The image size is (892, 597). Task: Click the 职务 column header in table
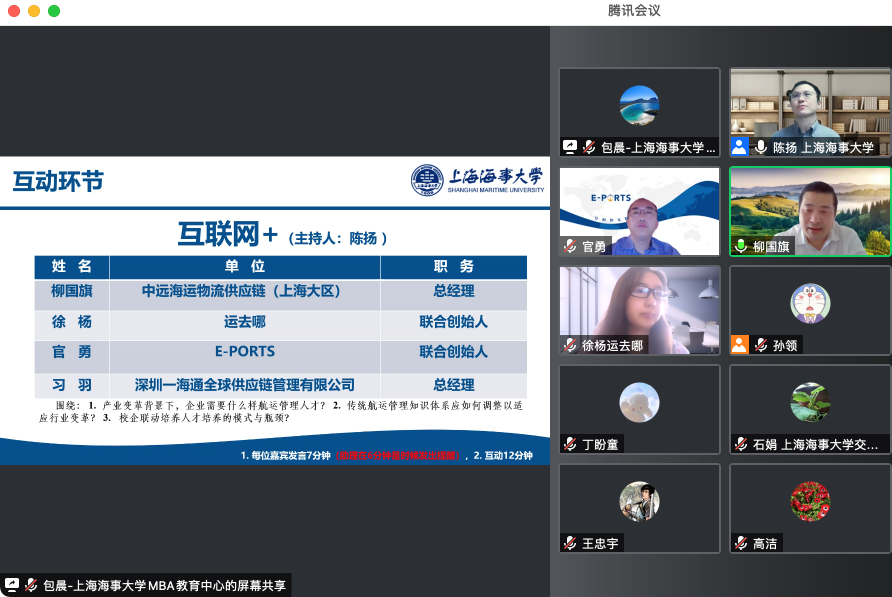coord(453,266)
